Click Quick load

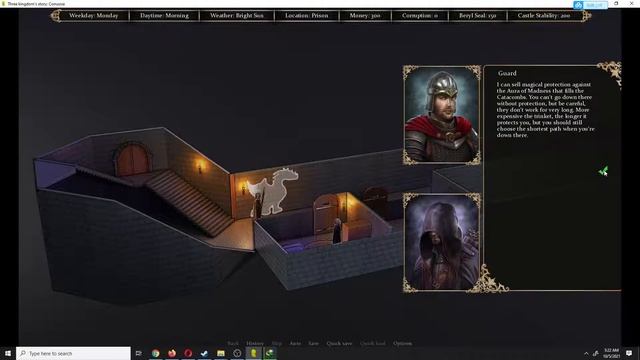pyautogui.click(x=373, y=343)
